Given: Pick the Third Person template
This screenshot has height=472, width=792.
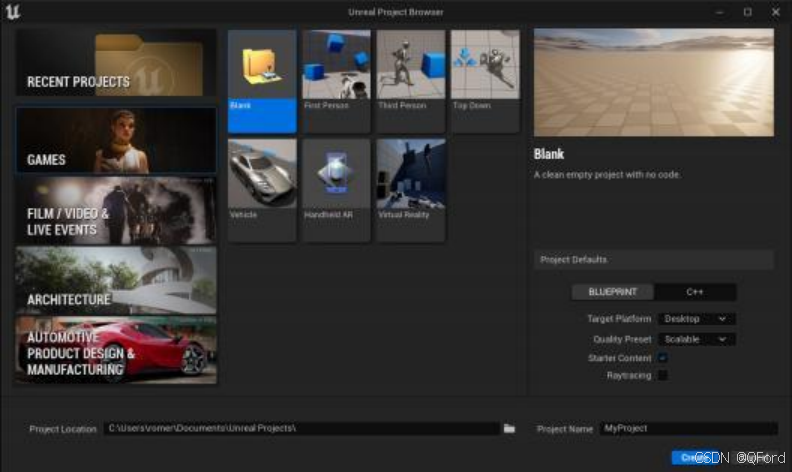Looking at the screenshot, I should [x=411, y=81].
